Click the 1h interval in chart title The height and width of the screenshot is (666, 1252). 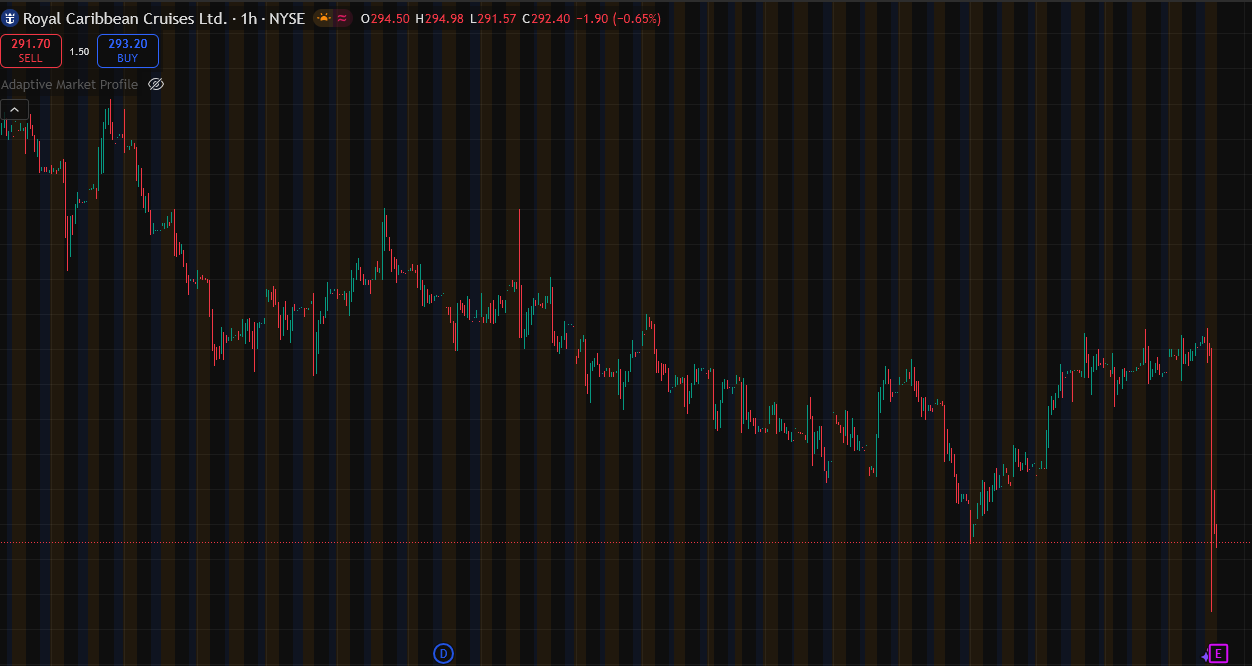(249, 18)
